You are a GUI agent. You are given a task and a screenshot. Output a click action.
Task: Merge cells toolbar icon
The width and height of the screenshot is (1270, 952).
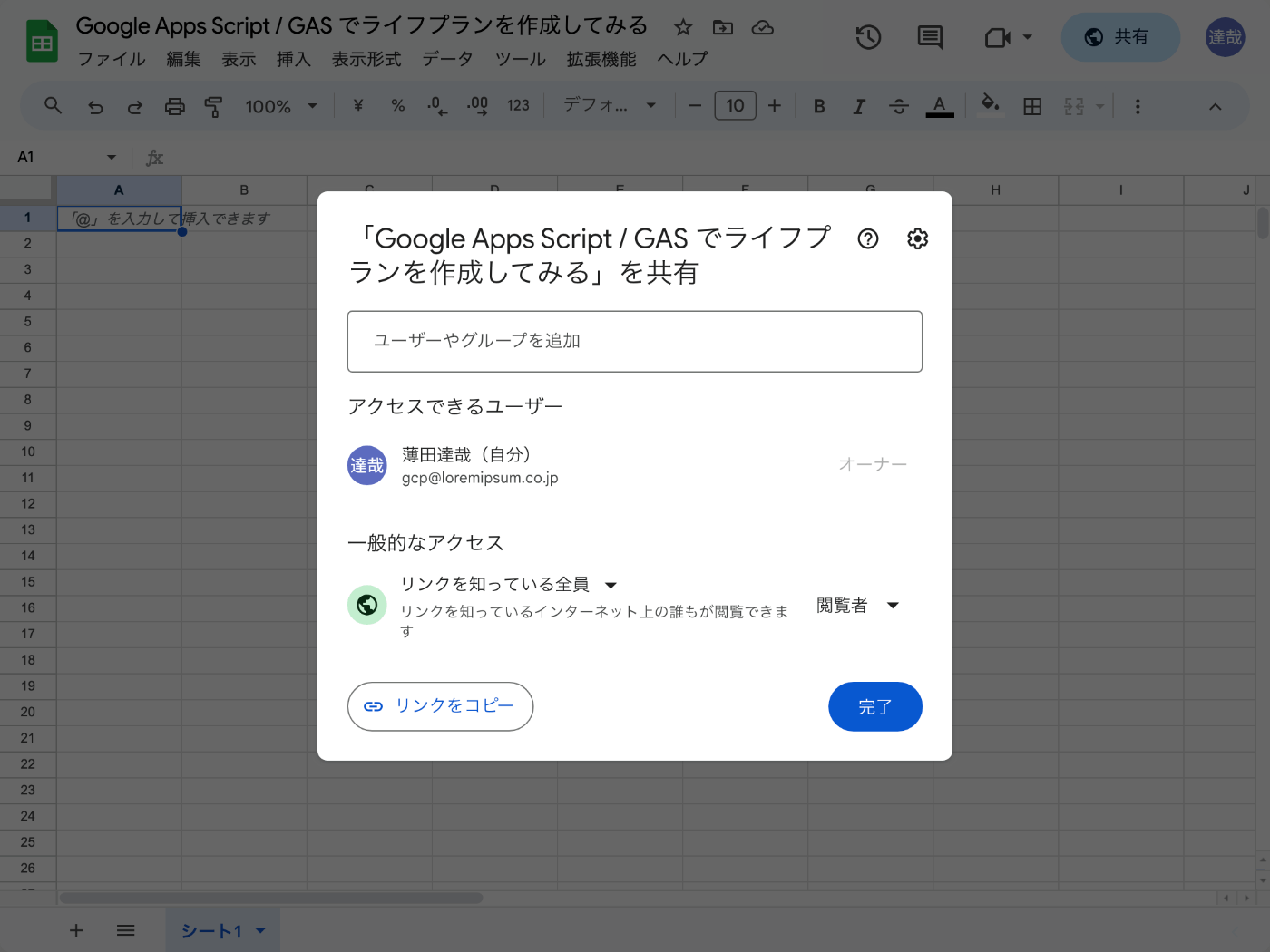pyautogui.click(x=1074, y=106)
